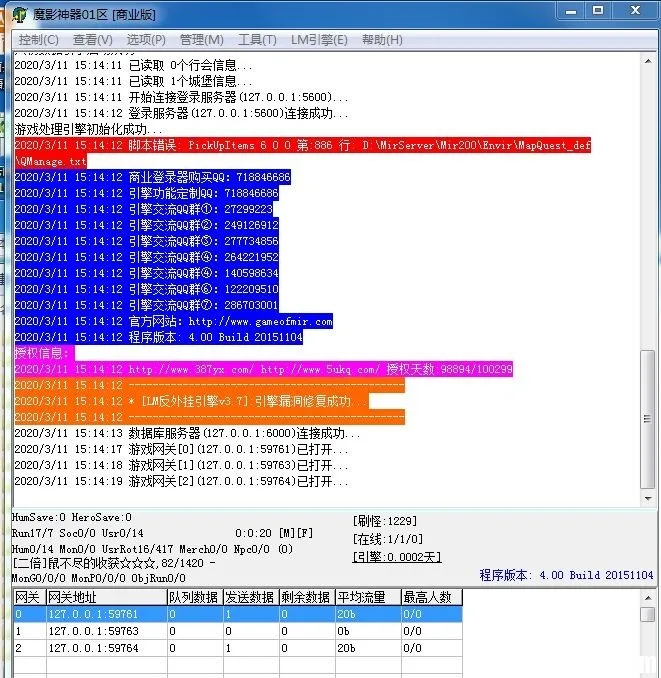661x678 pixels.
Task: Click the 商业登录器购买QQ log line
Action: (x=152, y=177)
